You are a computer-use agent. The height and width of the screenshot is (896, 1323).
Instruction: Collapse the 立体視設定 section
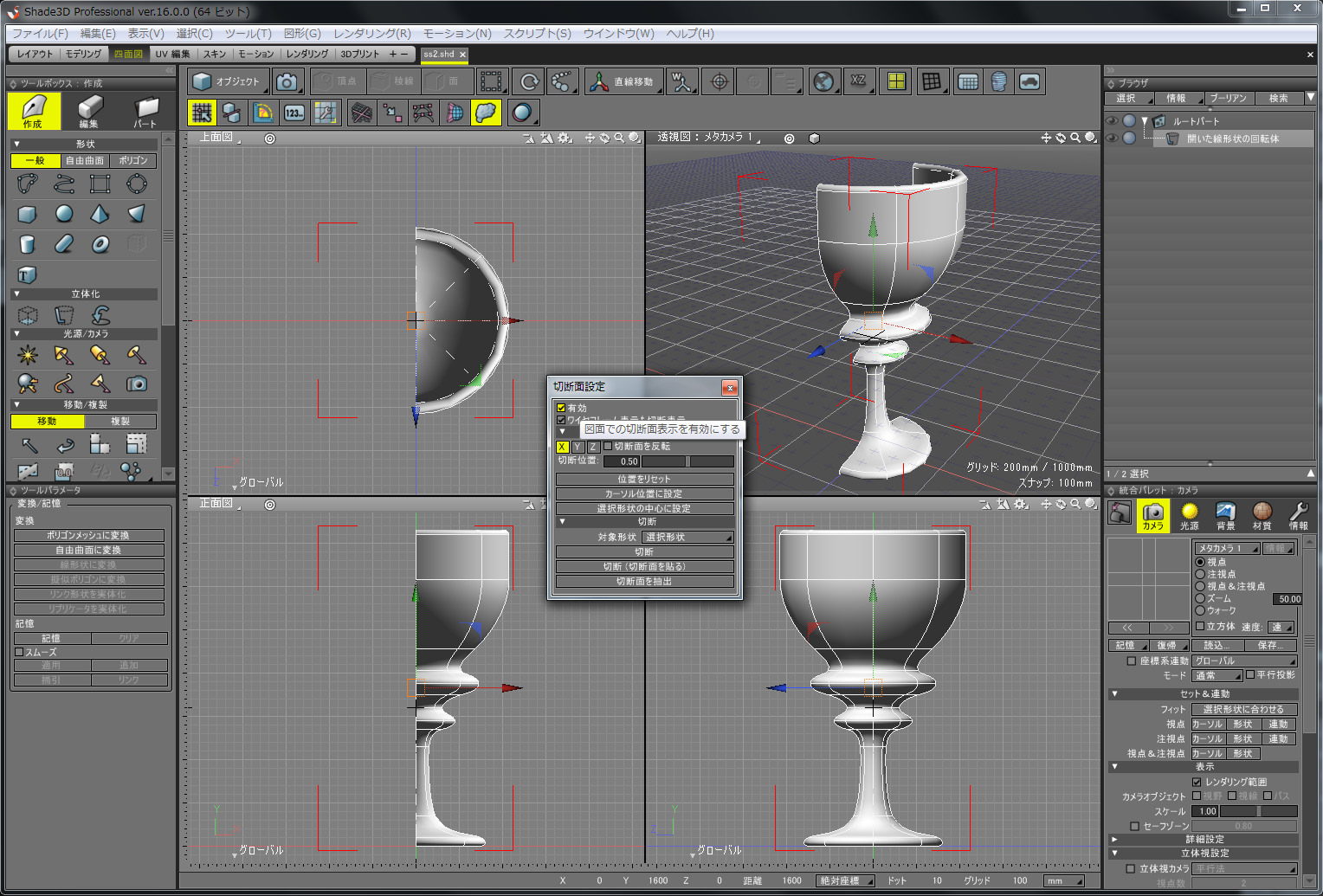(1114, 854)
